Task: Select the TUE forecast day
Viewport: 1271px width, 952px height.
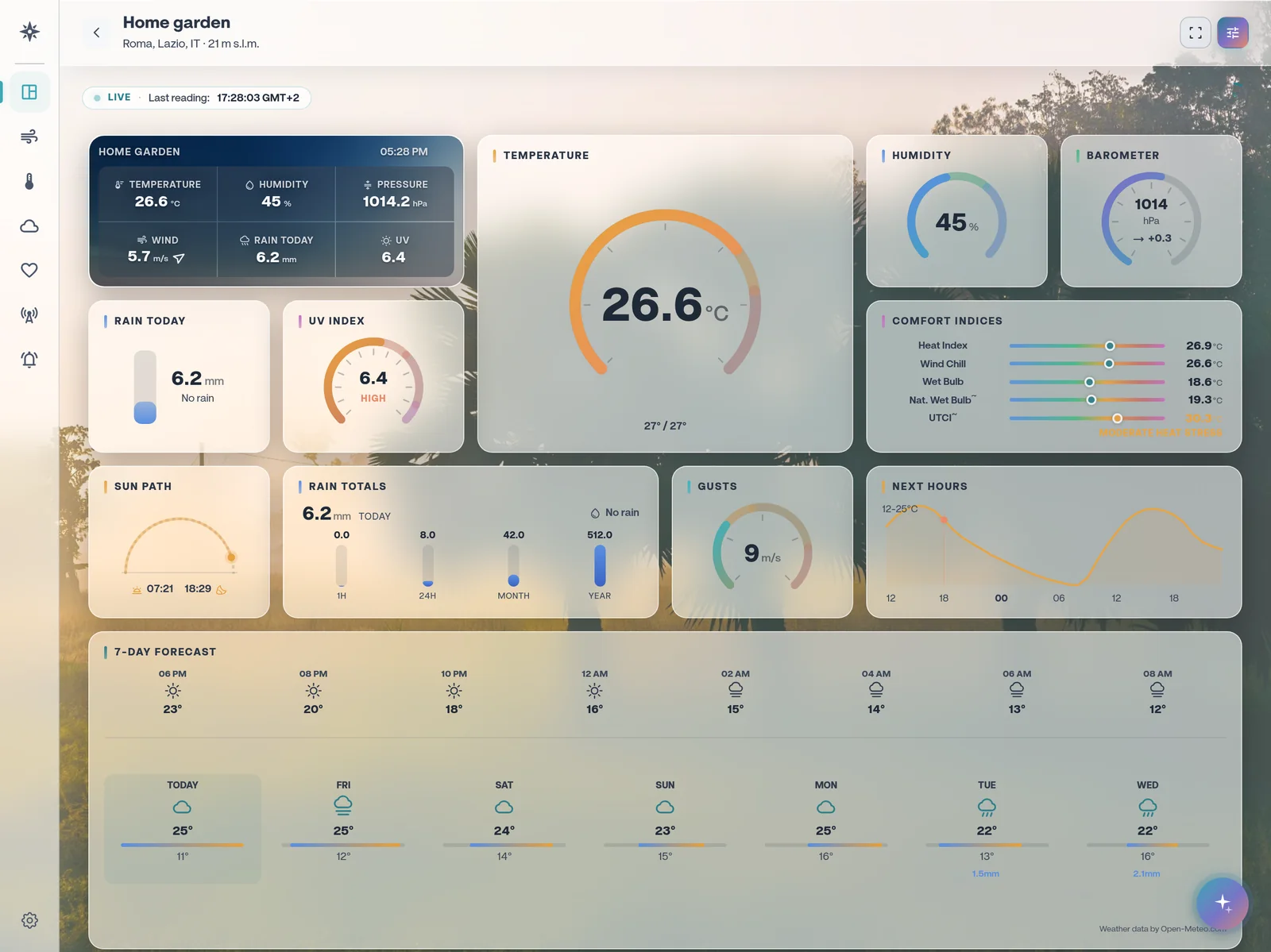Action: 987,829
